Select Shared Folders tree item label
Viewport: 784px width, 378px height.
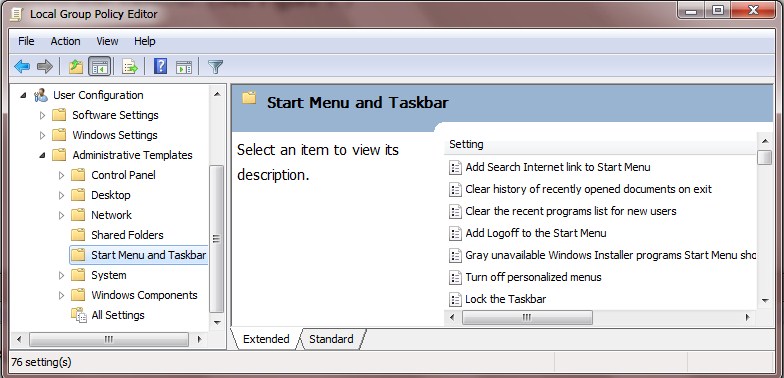127,235
